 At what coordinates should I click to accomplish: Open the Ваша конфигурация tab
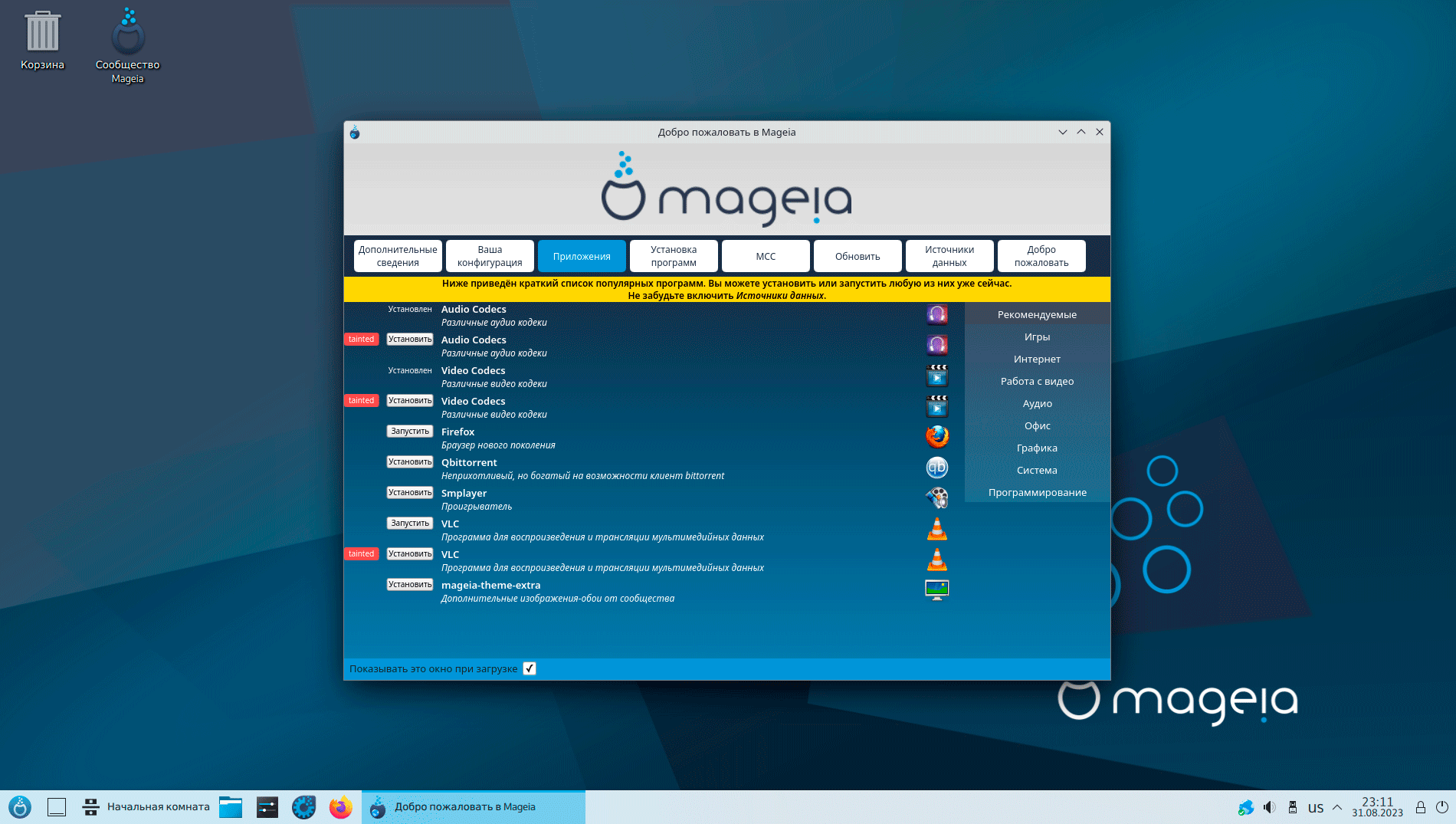pos(490,256)
